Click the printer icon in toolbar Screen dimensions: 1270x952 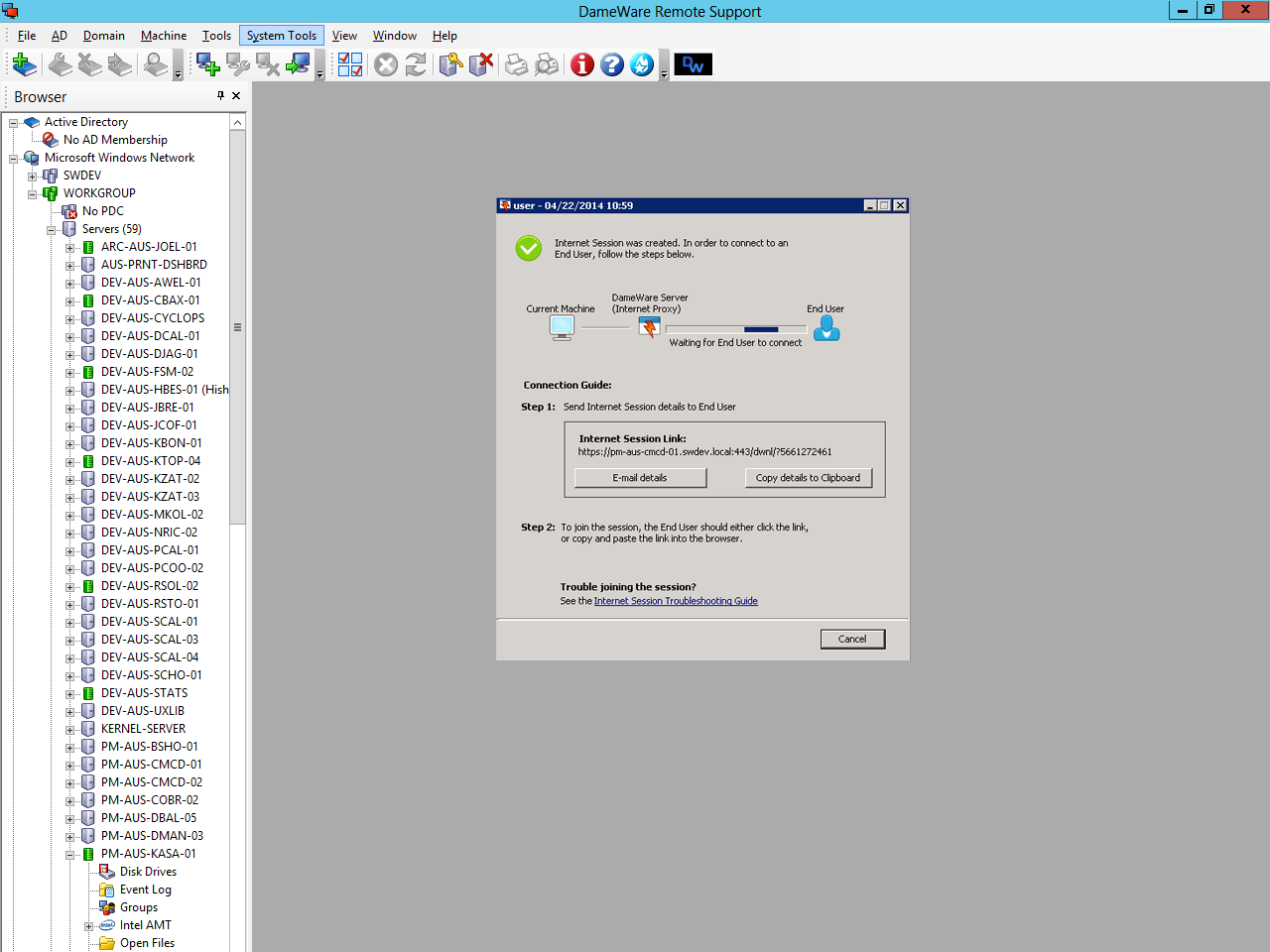coord(517,65)
